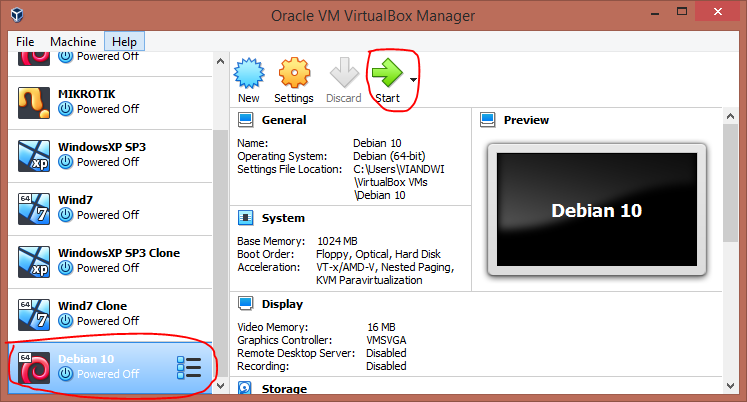The height and width of the screenshot is (402, 747).
Task: Open Settings gear for selected VM
Action: tap(294, 73)
